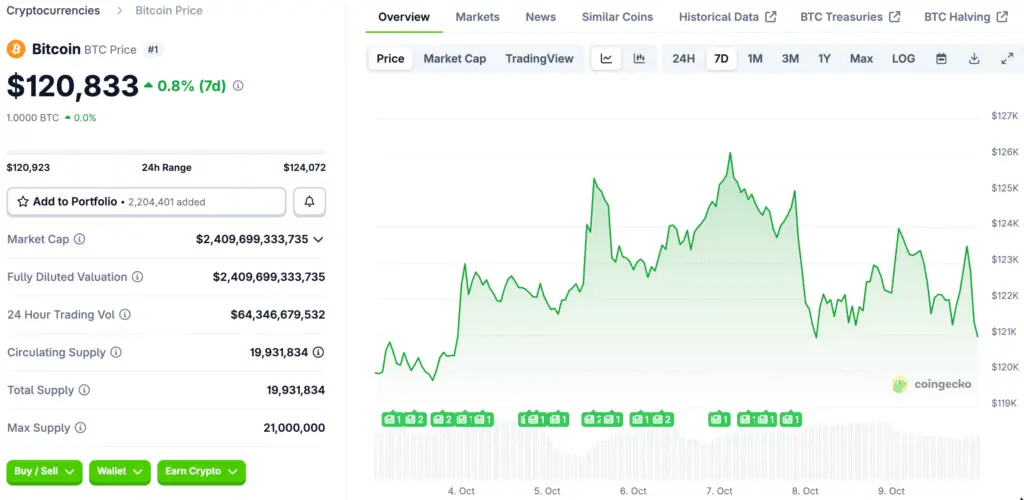Image resolution: width=1024 pixels, height=500 pixels.
Task: Click the price alert bell icon
Action: [309, 202]
